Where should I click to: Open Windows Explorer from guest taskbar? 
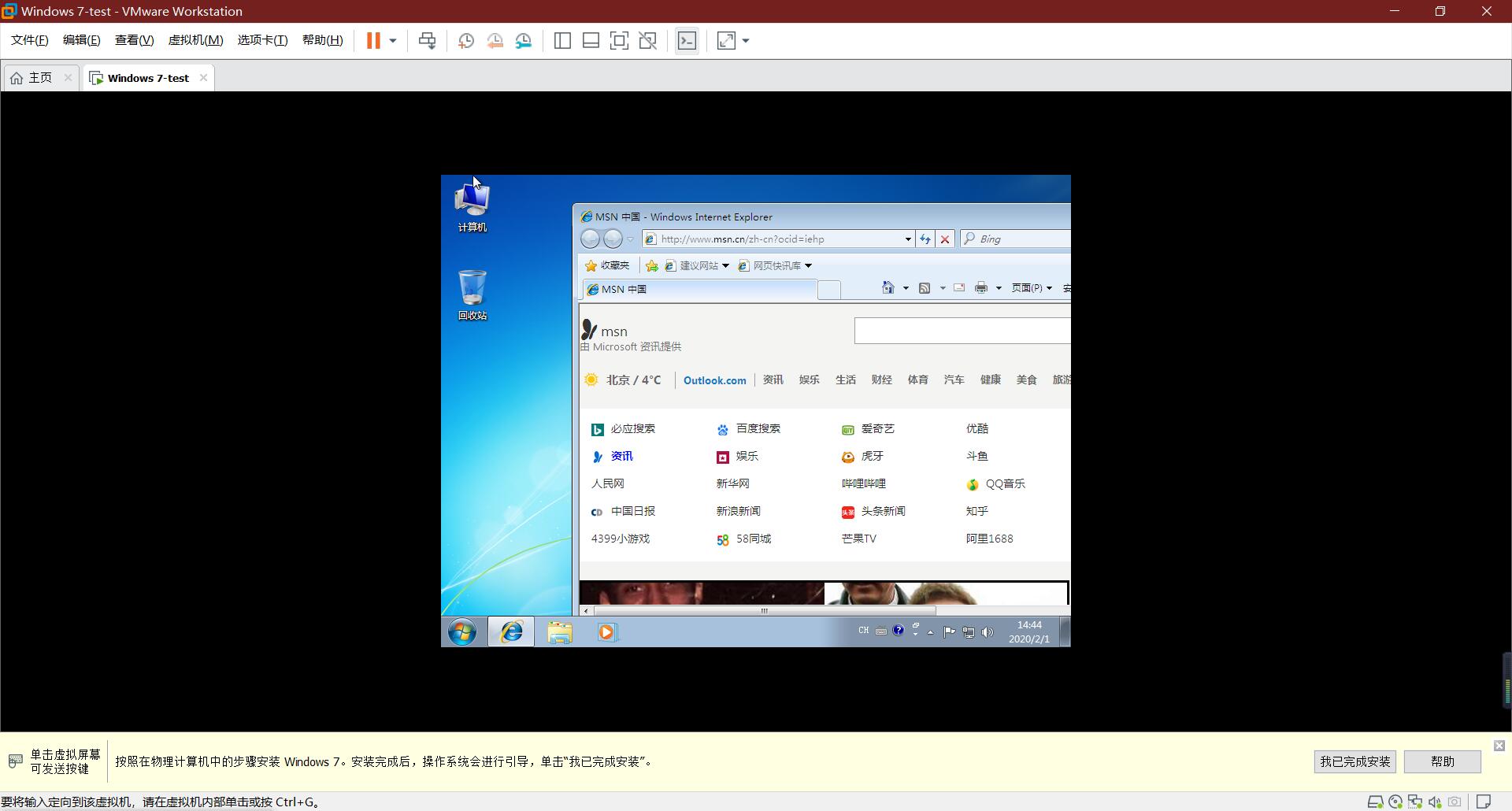coord(560,632)
